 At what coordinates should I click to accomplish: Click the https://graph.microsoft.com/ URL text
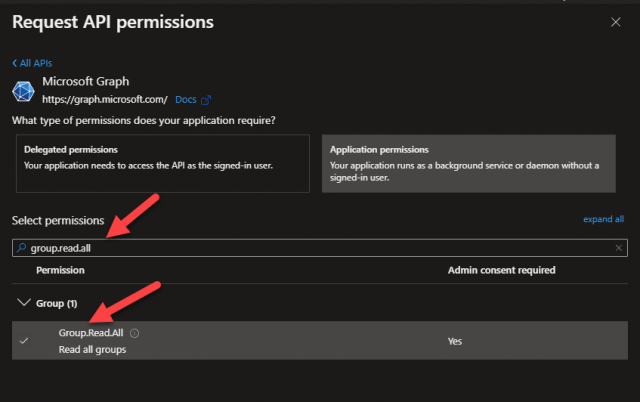tap(105, 100)
